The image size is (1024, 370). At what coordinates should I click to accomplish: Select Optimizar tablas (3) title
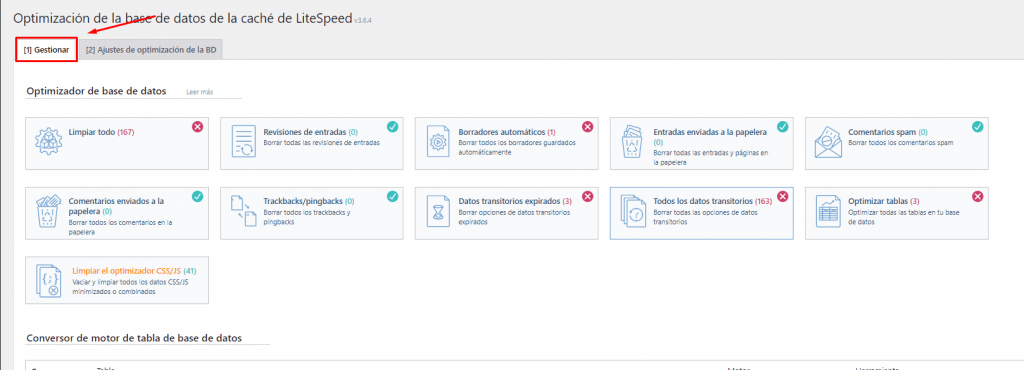pos(884,201)
